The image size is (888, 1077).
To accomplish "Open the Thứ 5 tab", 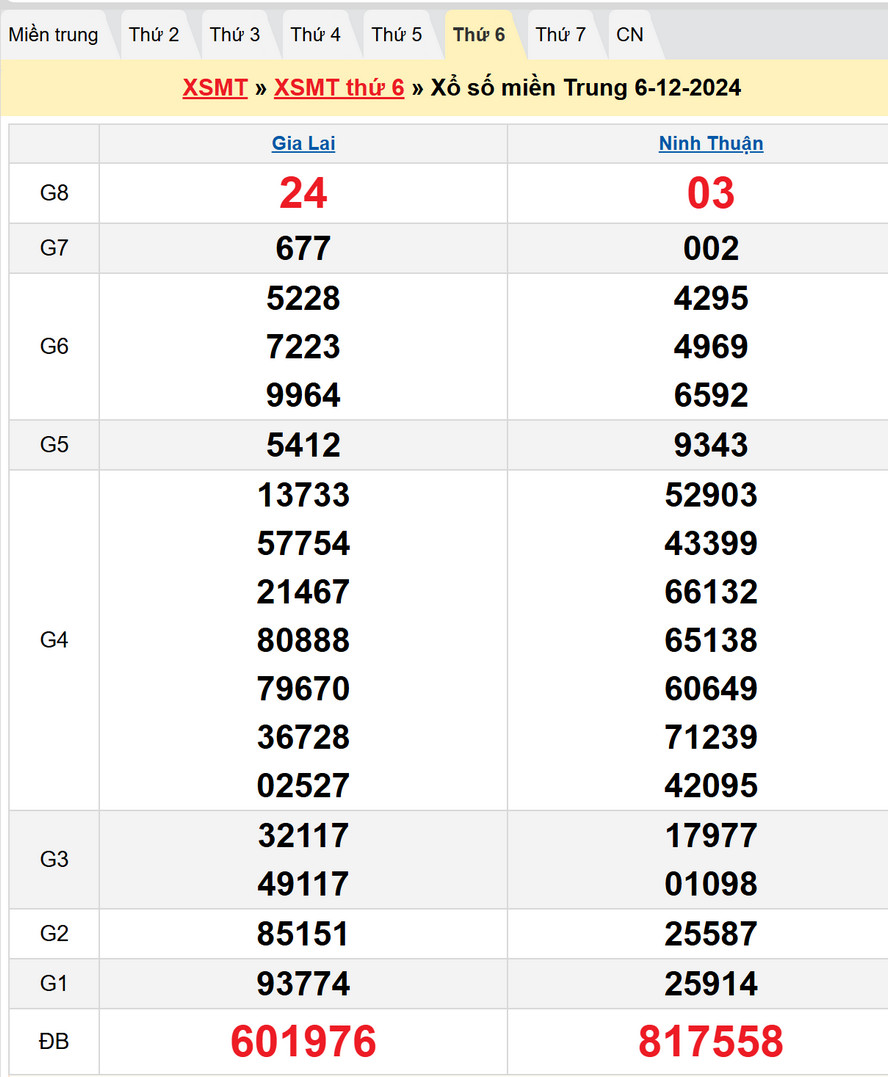I will (x=397, y=35).
